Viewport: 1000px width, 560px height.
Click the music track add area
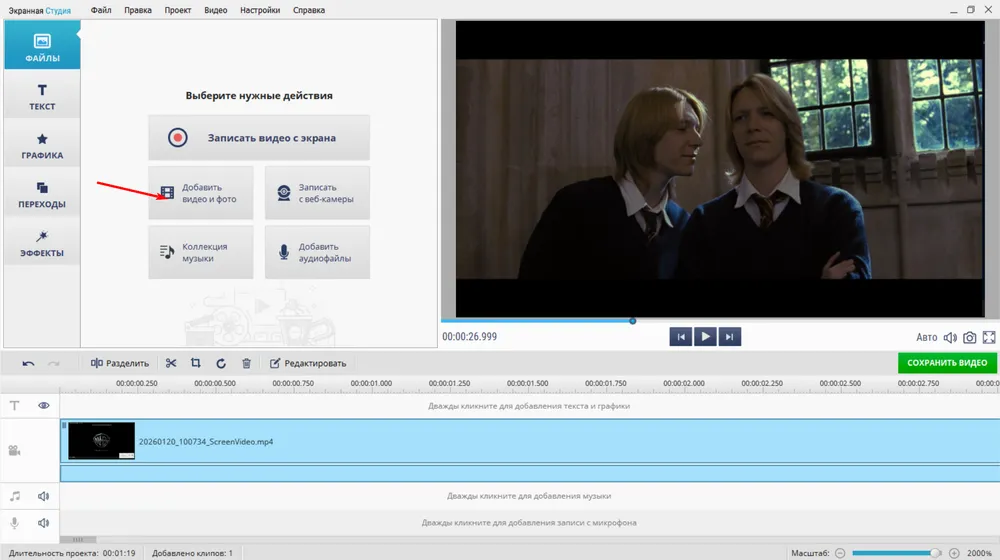click(529, 496)
